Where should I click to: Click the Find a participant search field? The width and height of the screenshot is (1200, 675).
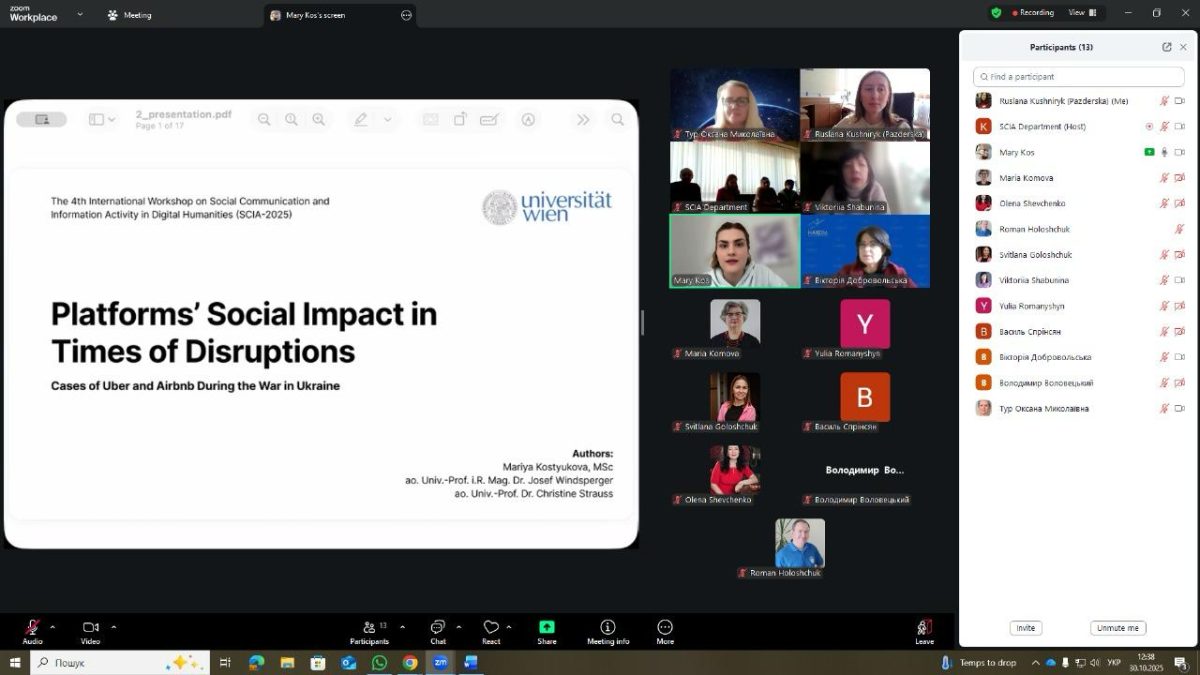pos(1078,77)
